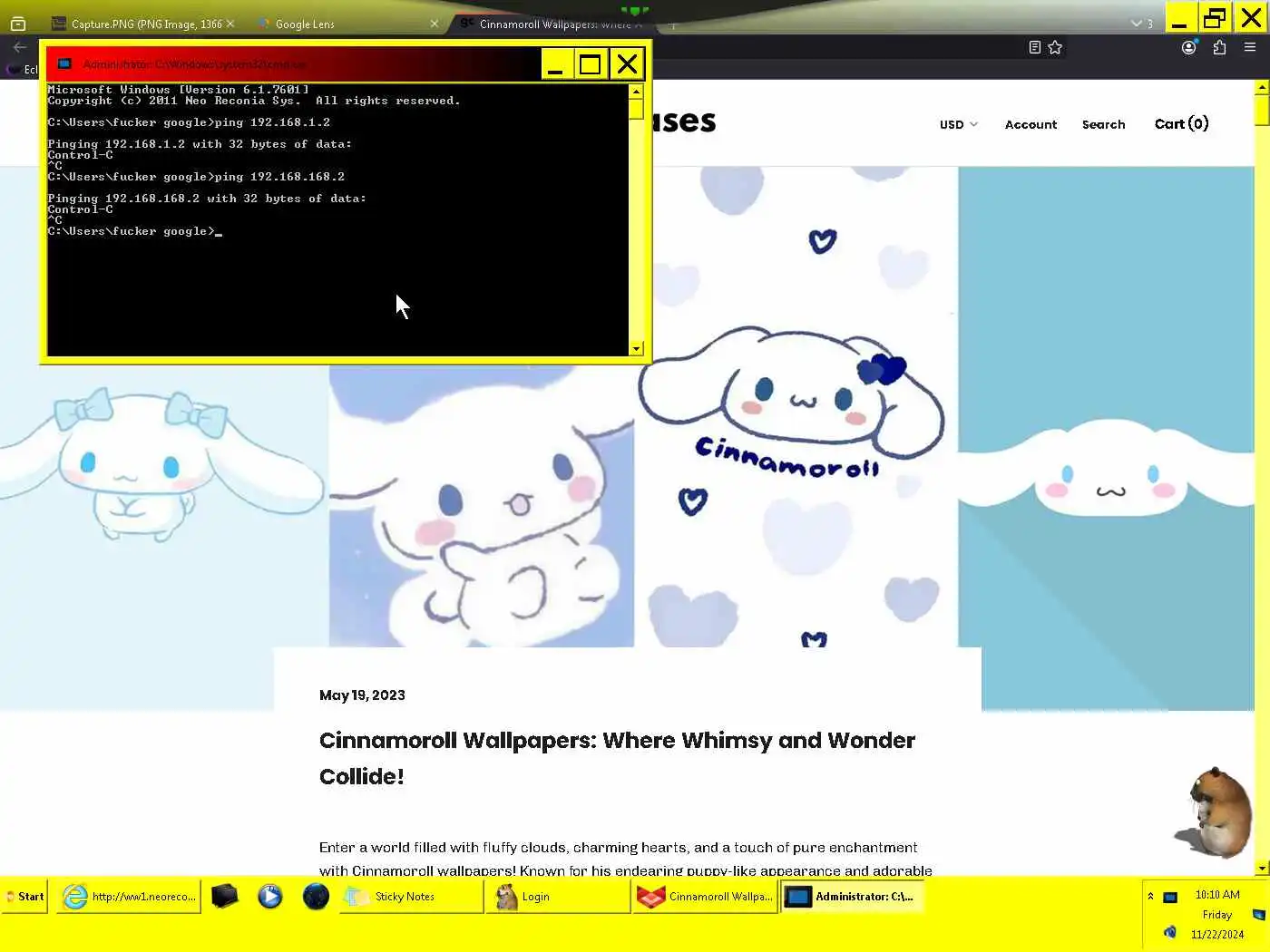The height and width of the screenshot is (952, 1270).
Task: Restore down the browser window
Action: (1214, 17)
